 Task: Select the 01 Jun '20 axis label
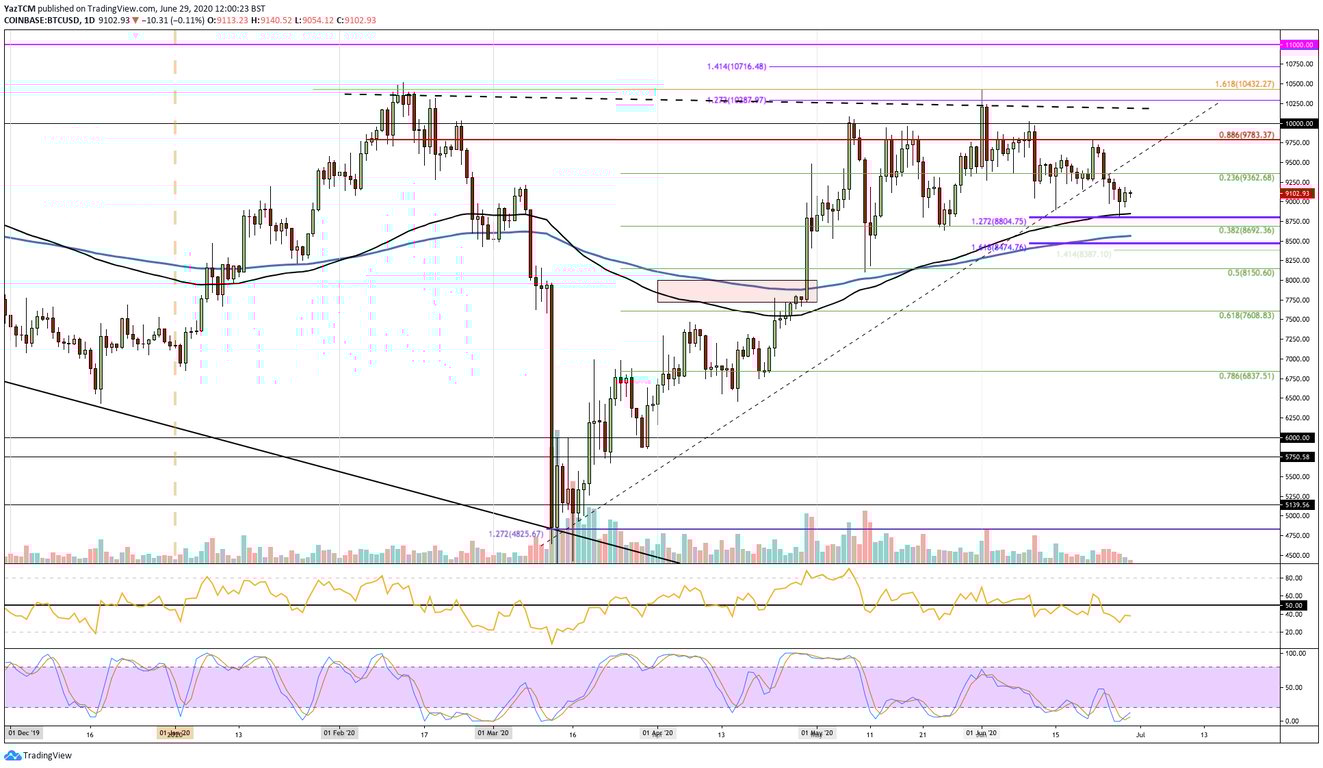click(982, 731)
